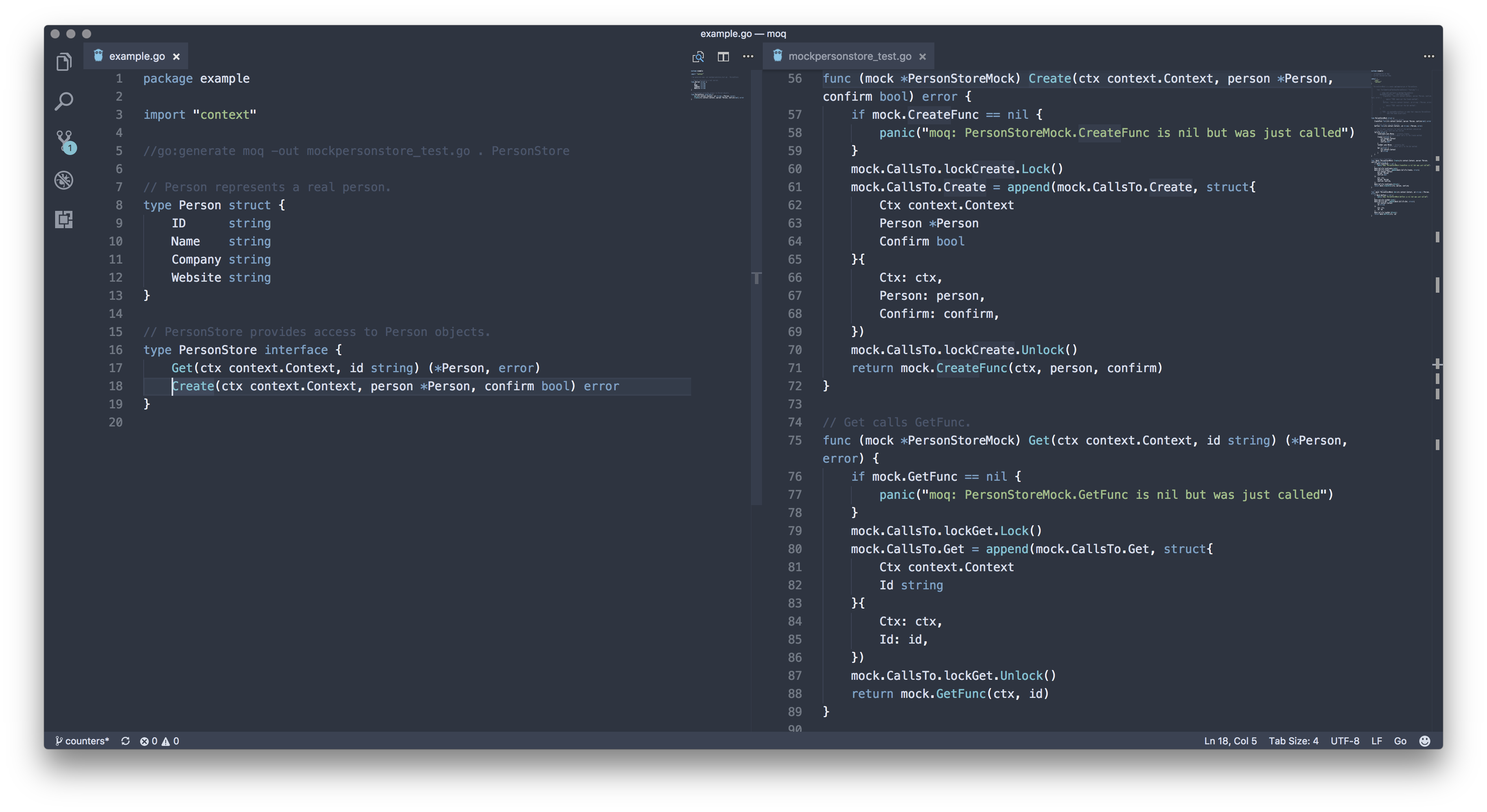Open the Extensions panel icon
The image size is (1487, 812).
click(x=64, y=219)
